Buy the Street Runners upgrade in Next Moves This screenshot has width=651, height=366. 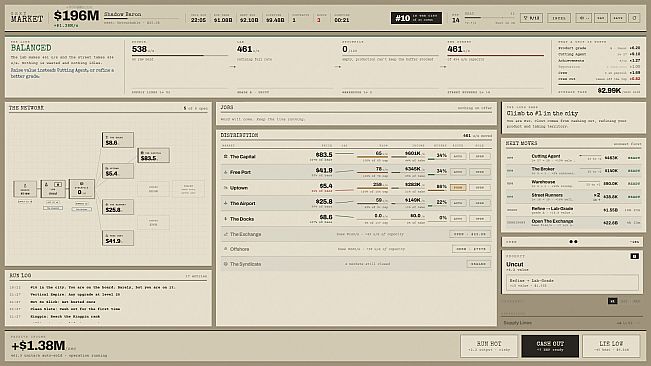tap(573, 196)
